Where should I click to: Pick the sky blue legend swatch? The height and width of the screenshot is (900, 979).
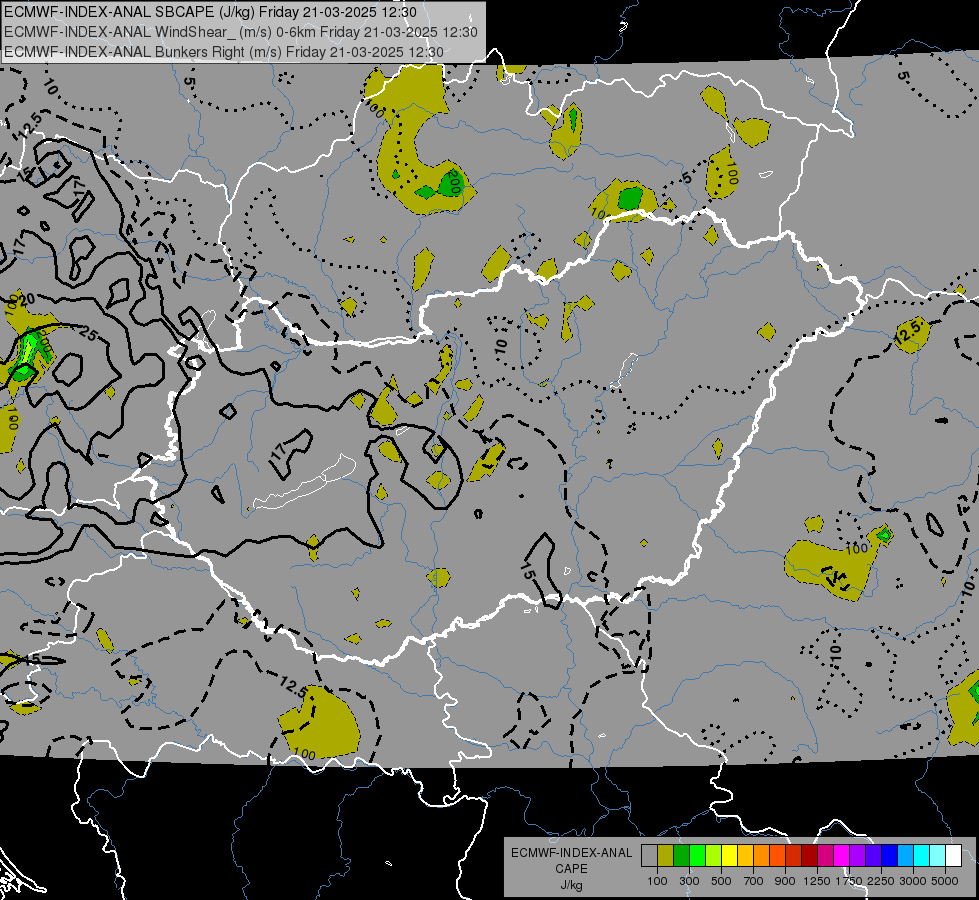(x=906, y=856)
